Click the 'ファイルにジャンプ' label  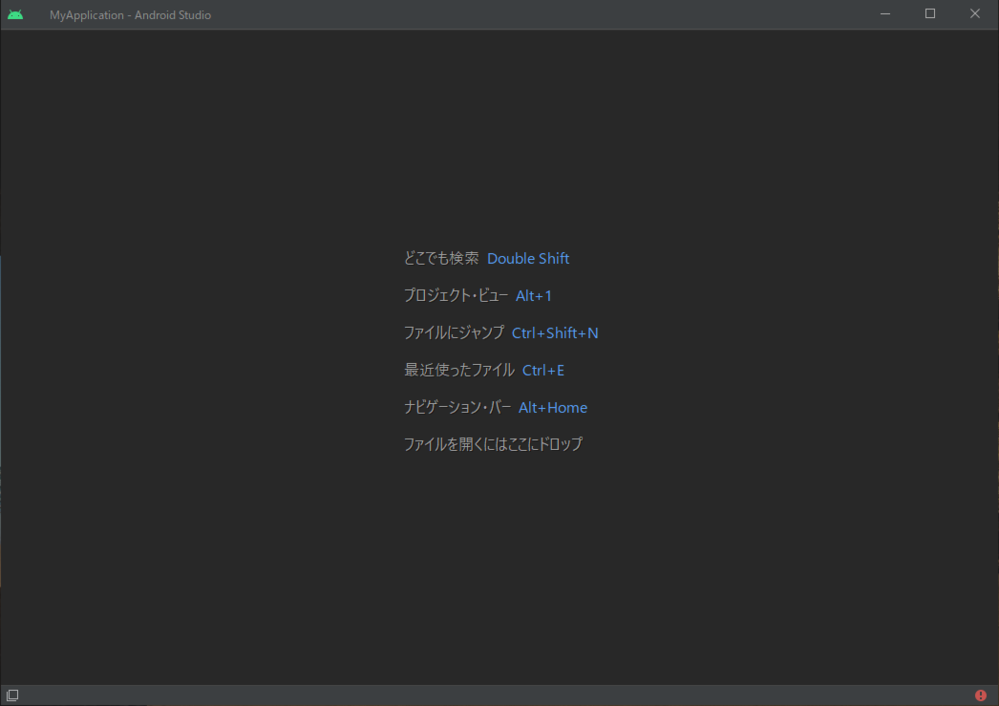tap(454, 333)
